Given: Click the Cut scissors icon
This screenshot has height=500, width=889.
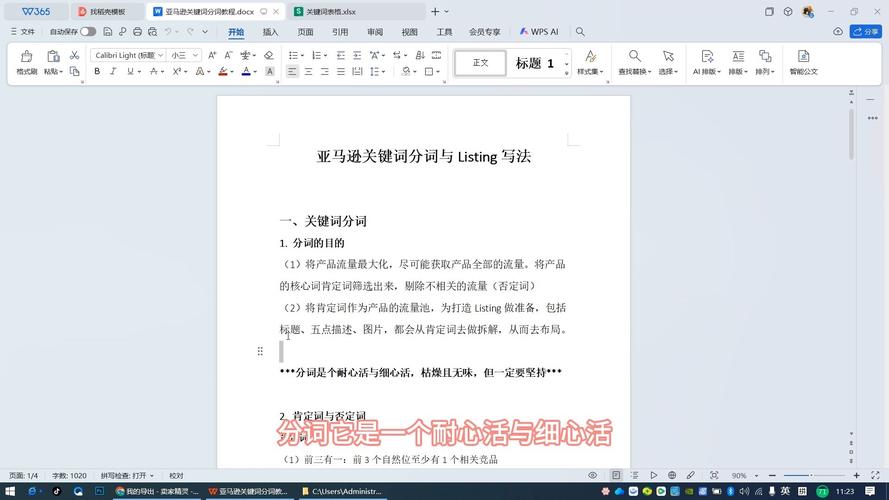Looking at the screenshot, I should [x=74, y=55].
